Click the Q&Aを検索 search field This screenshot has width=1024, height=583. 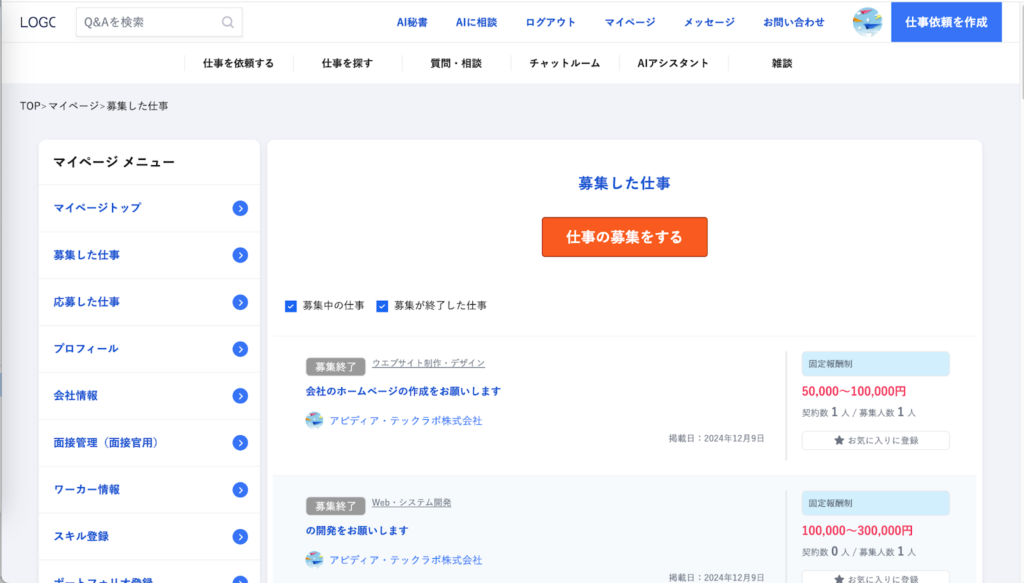pos(148,22)
